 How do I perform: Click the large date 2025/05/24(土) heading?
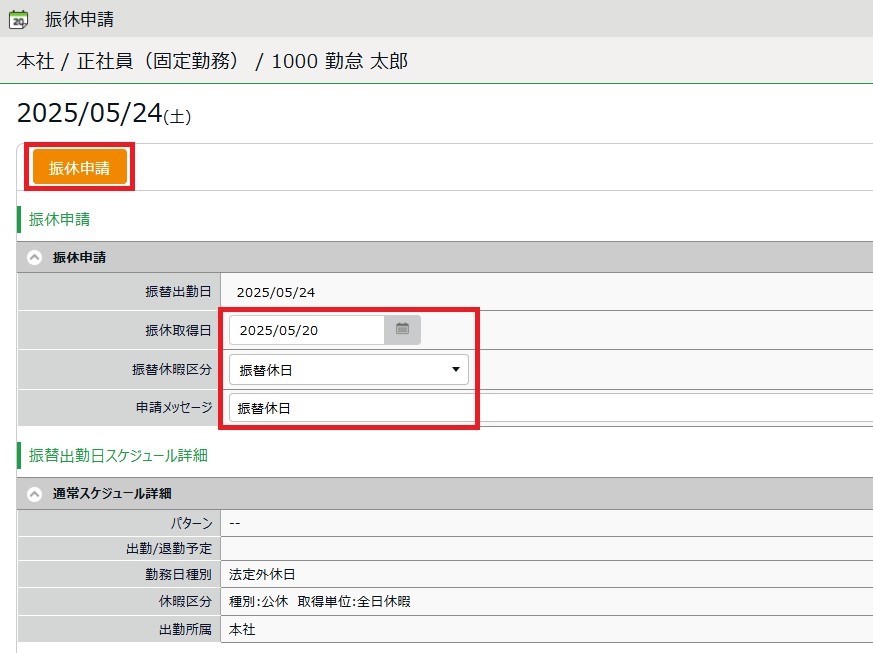pyautogui.click(x=103, y=114)
